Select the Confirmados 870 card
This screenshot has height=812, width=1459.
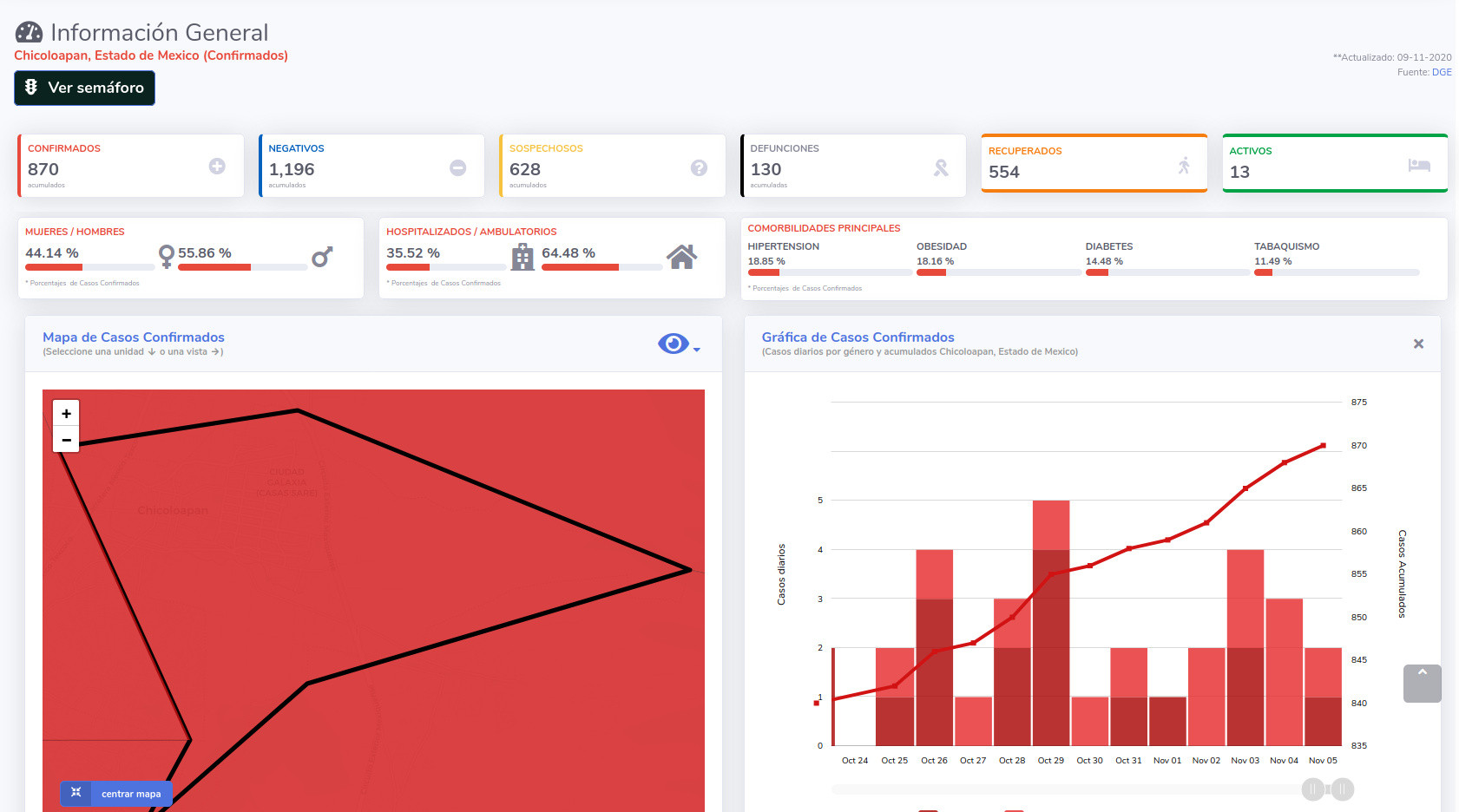(x=131, y=166)
